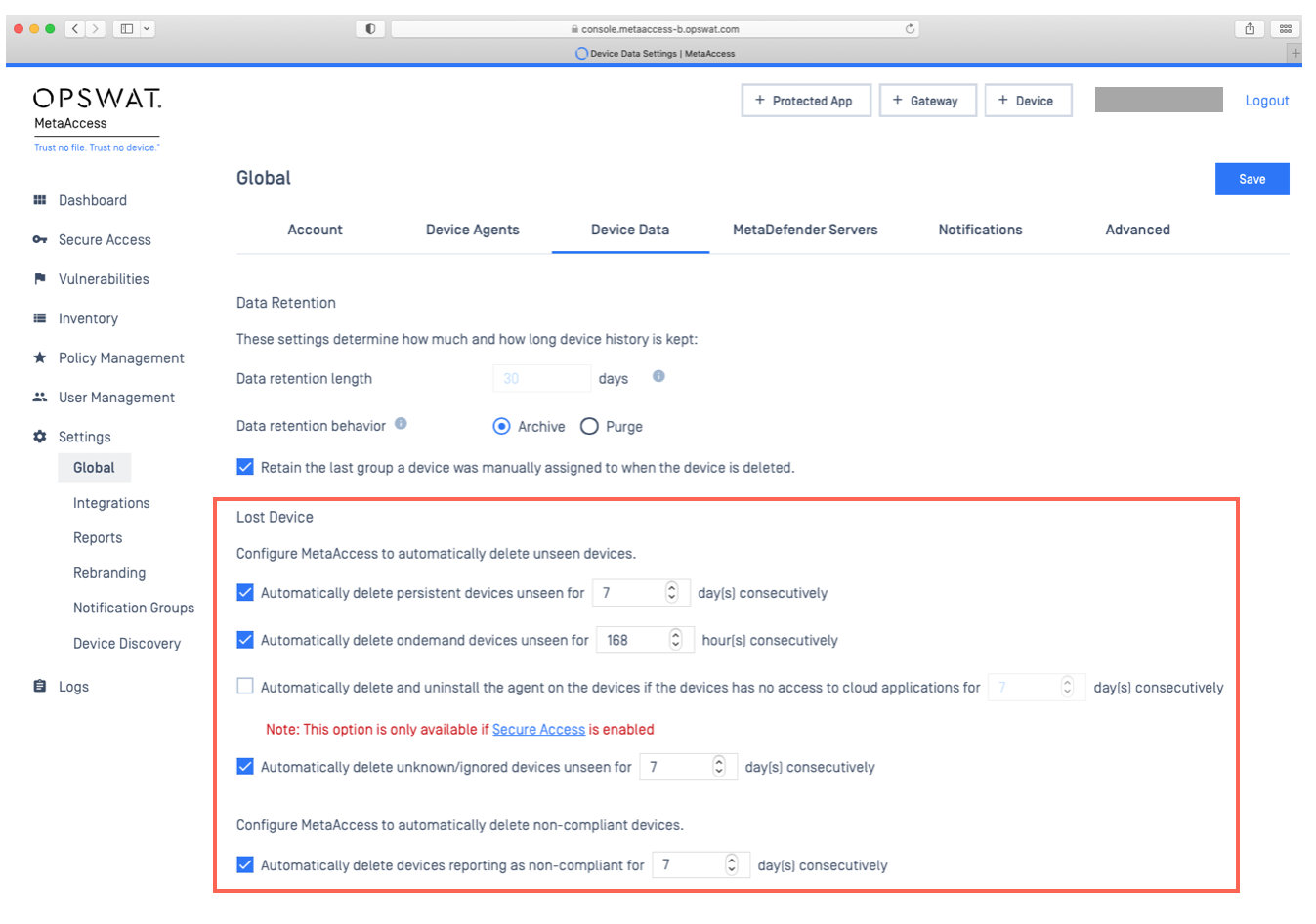This screenshot has height=924, width=1316.
Task: Select the Purge radio button
Action: tap(589, 426)
